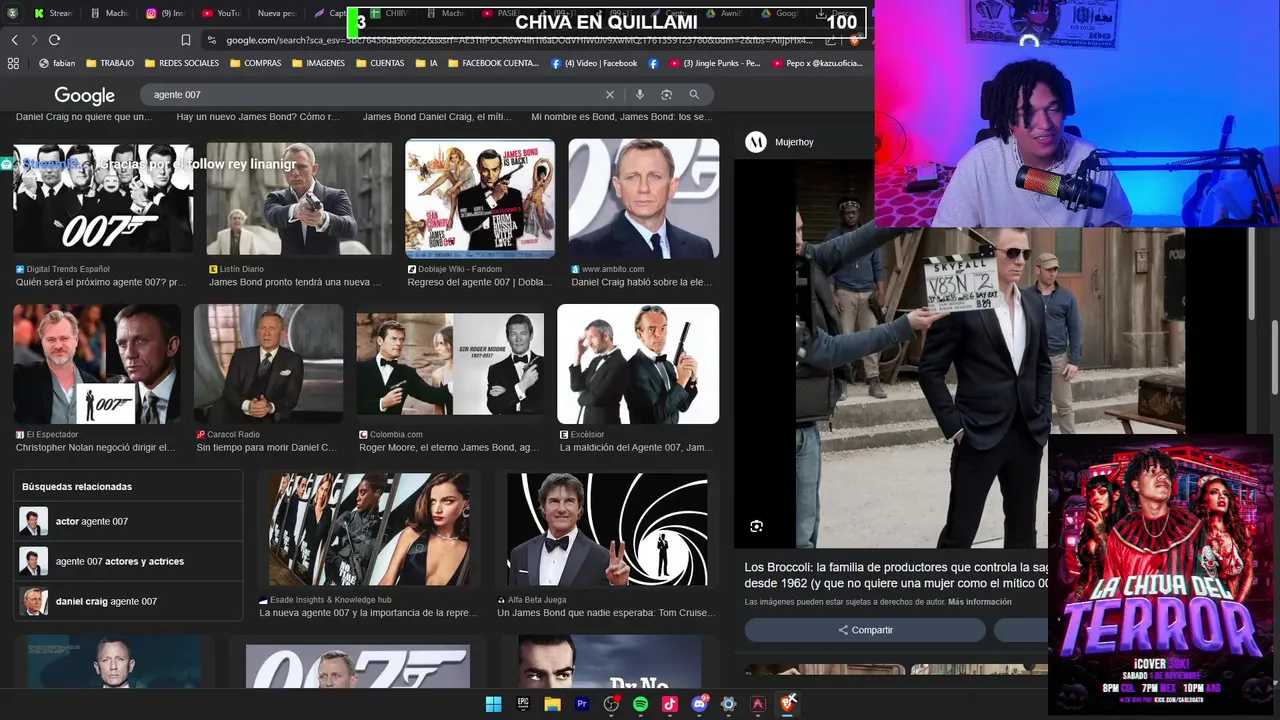Screen dimensions: 1280x720
Task: Start voice search with microphone icon
Action: pos(640,94)
